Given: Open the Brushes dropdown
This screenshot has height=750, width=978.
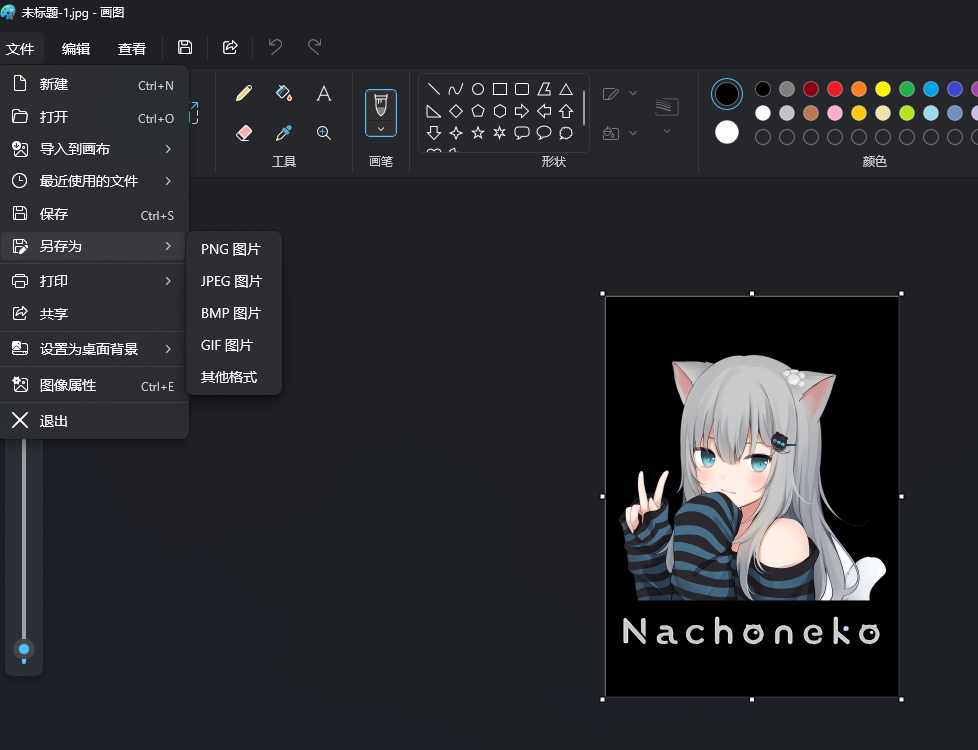Looking at the screenshot, I should click(x=381, y=128).
